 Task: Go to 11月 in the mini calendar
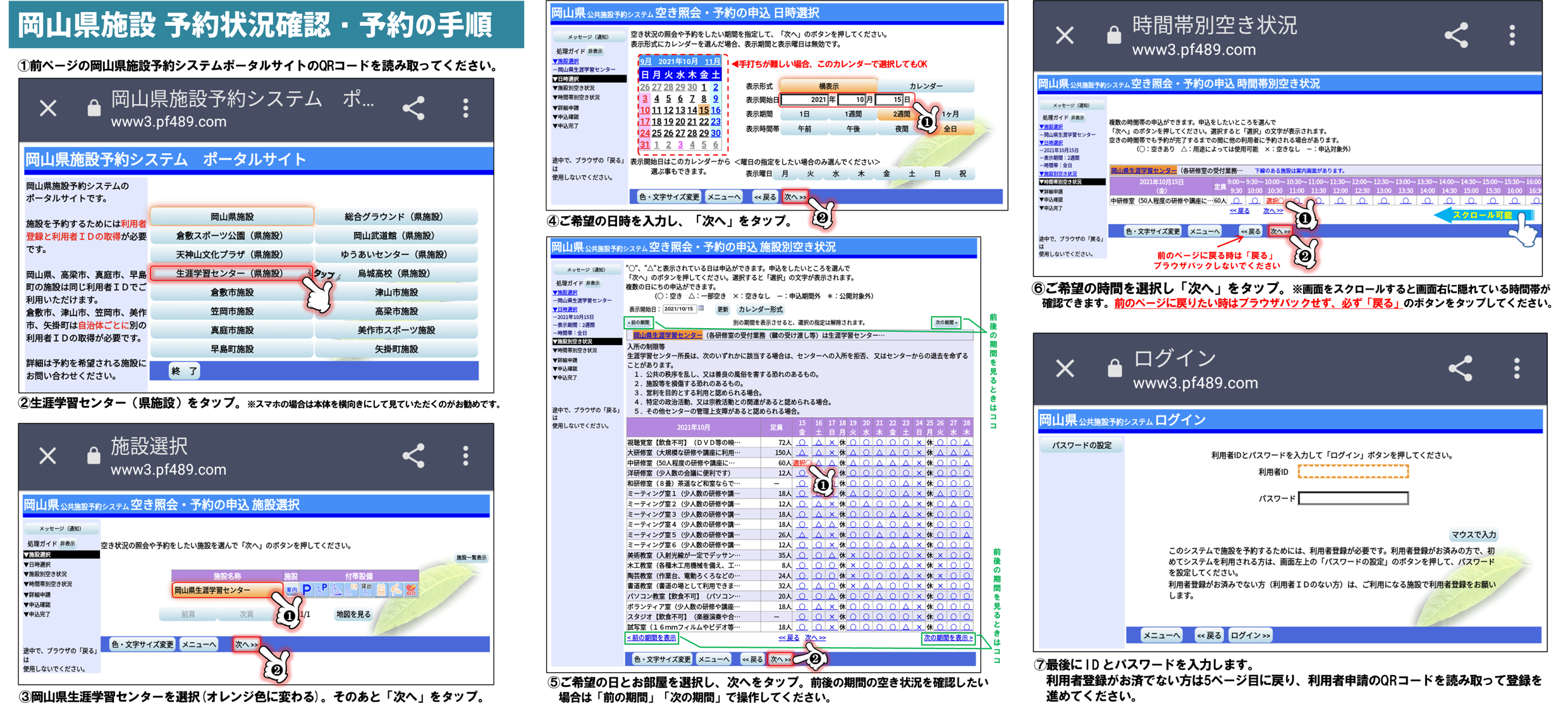713,62
